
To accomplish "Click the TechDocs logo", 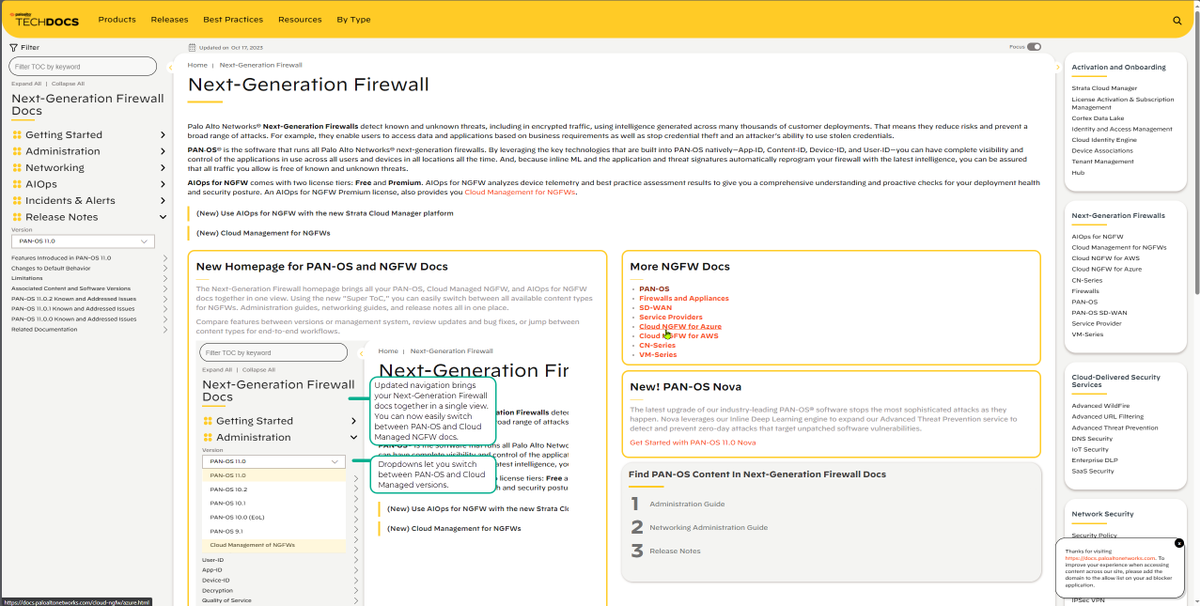I will pos(43,19).
